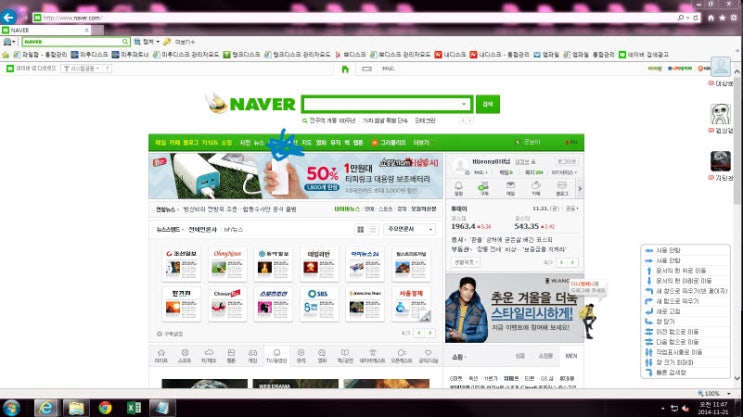
Task: Open Internet Explorer from the taskbar
Action: pos(46,408)
